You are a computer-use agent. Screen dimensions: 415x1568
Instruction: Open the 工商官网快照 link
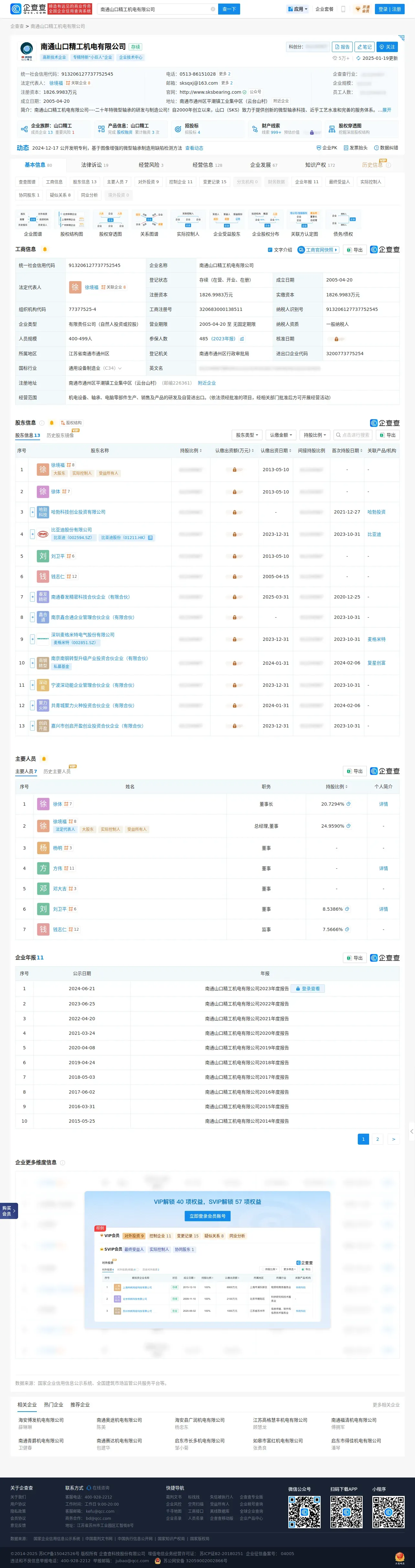(318, 249)
